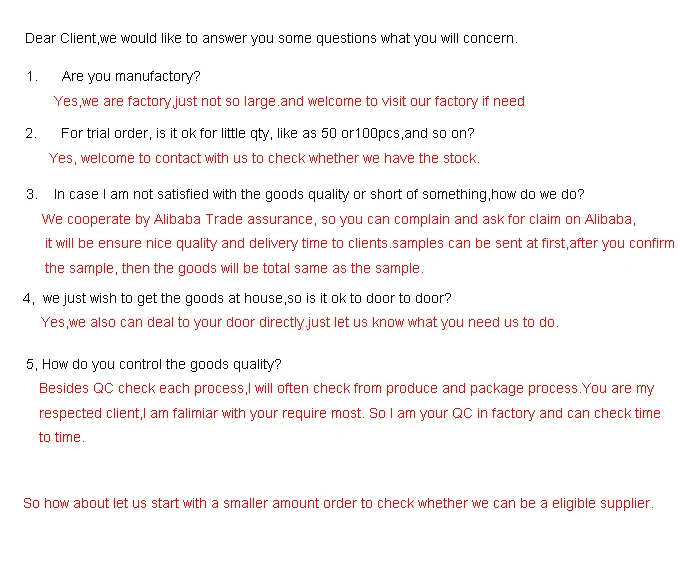The width and height of the screenshot is (680, 567).
Task: Click question about unsatisfactory goods quality
Action: click(x=319, y=194)
